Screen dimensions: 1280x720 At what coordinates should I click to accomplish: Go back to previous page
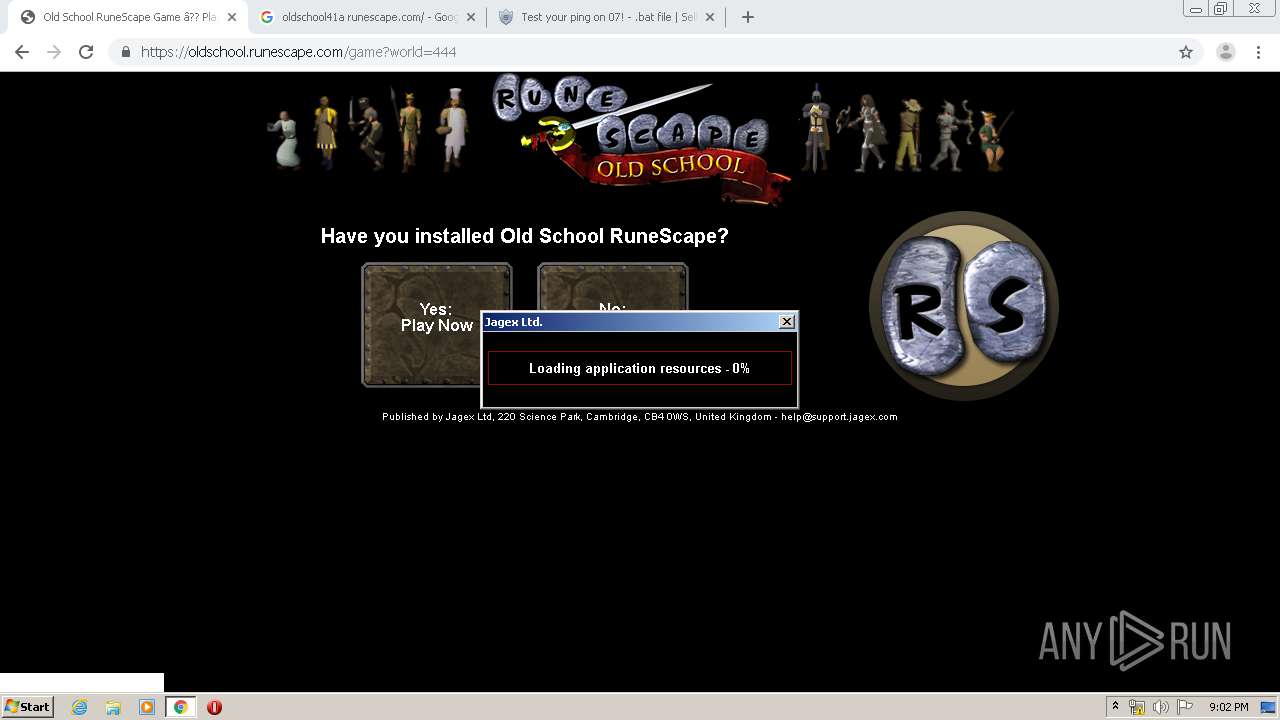22,52
